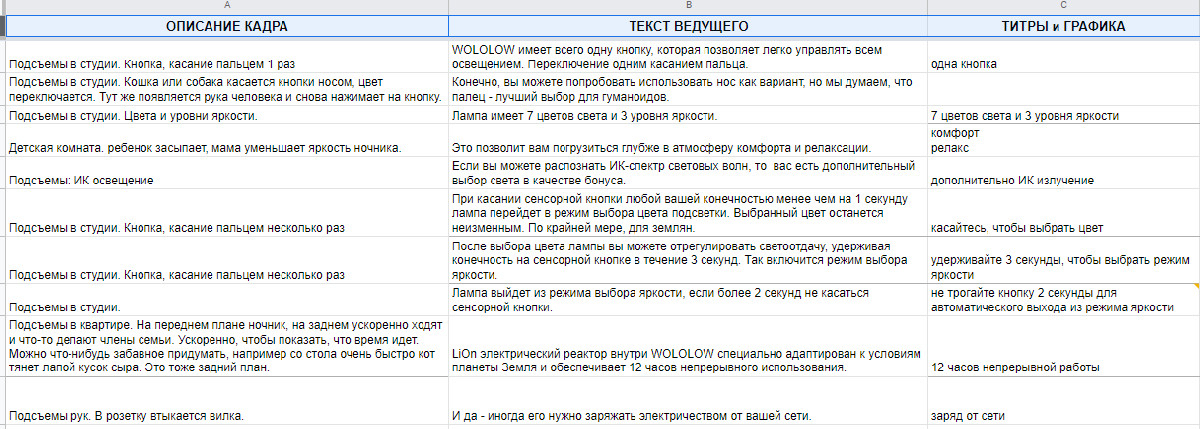Select cell 'Подсъемы в студии. Кошка или собака'
Screen dimensions: 1200x429
pos(227,89)
